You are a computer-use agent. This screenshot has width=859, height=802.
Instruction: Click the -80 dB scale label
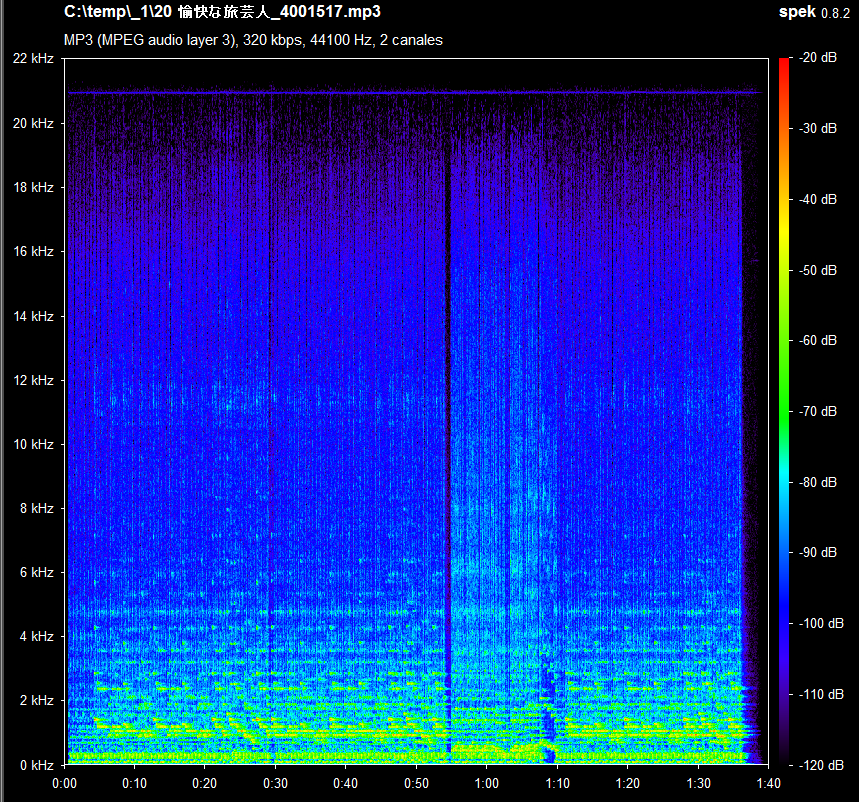tap(818, 482)
